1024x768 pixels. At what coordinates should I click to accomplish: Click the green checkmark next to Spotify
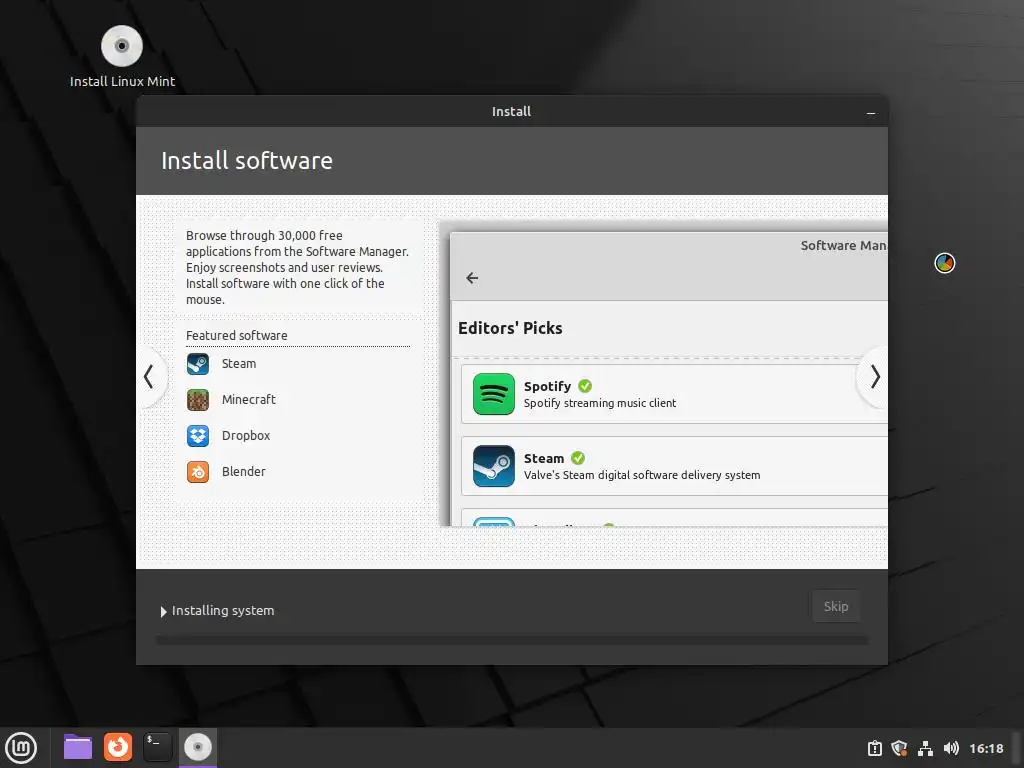[x=585, y=386]
